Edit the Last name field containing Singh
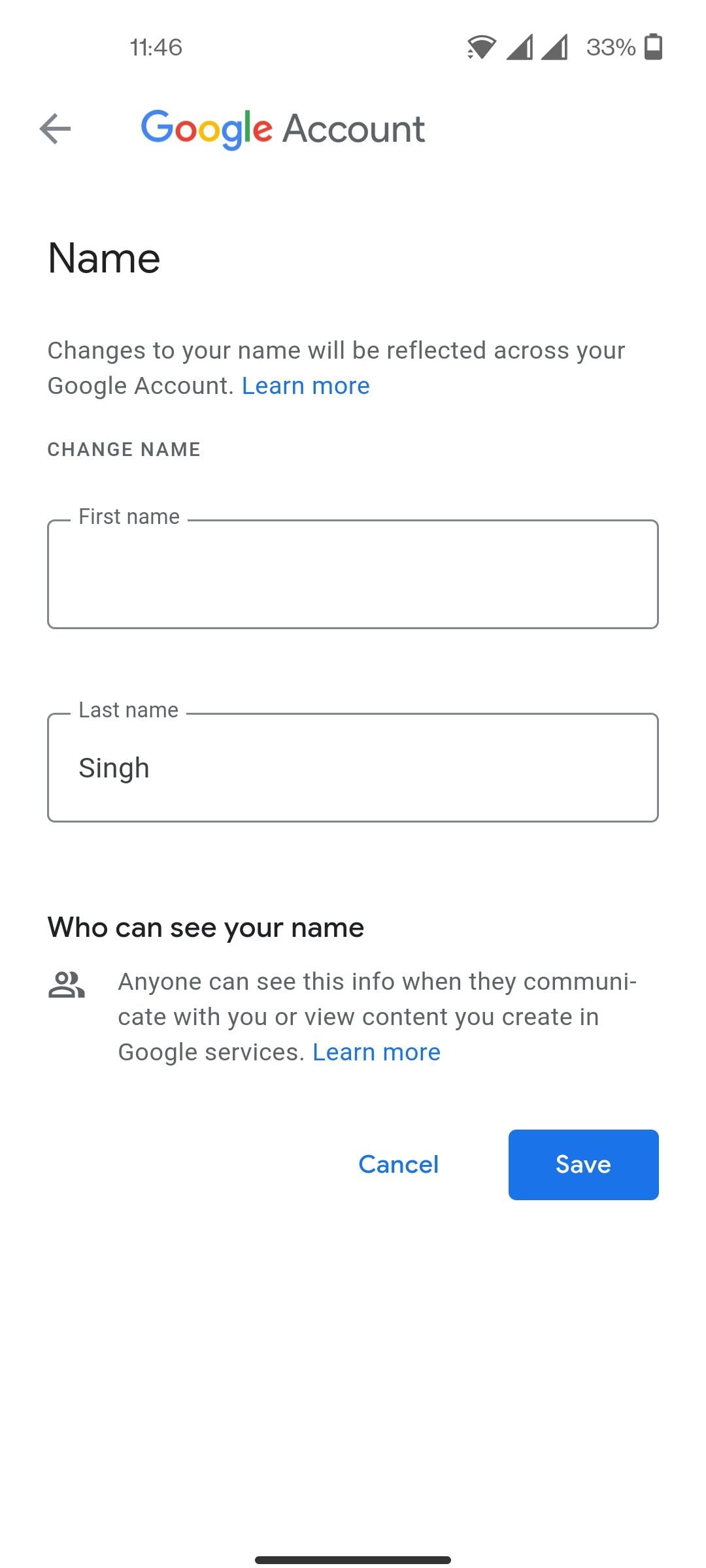Viewport: 706px width, 1568px height. (353, 768)
